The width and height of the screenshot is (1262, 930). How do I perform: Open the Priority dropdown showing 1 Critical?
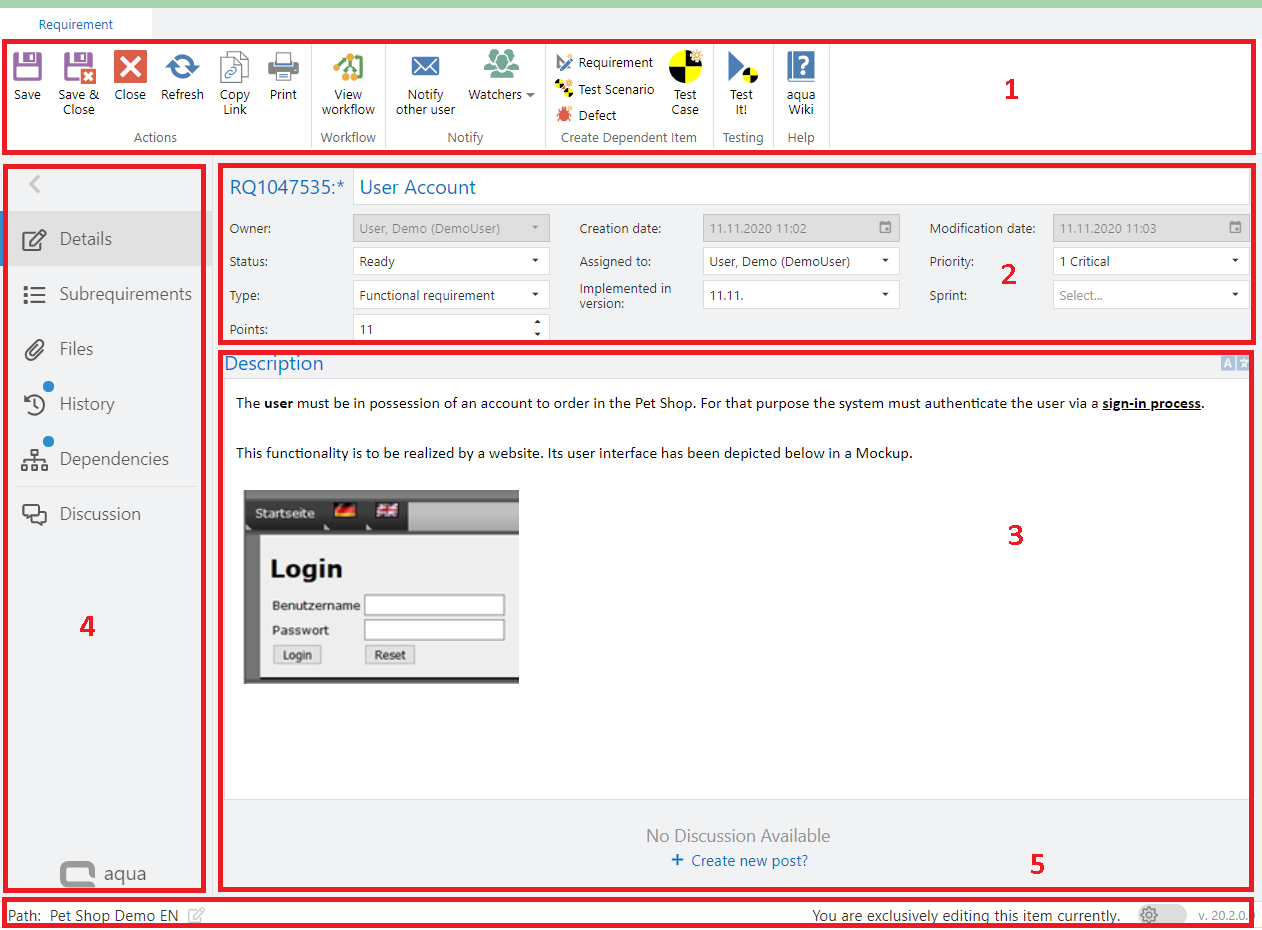point(1235,262)
